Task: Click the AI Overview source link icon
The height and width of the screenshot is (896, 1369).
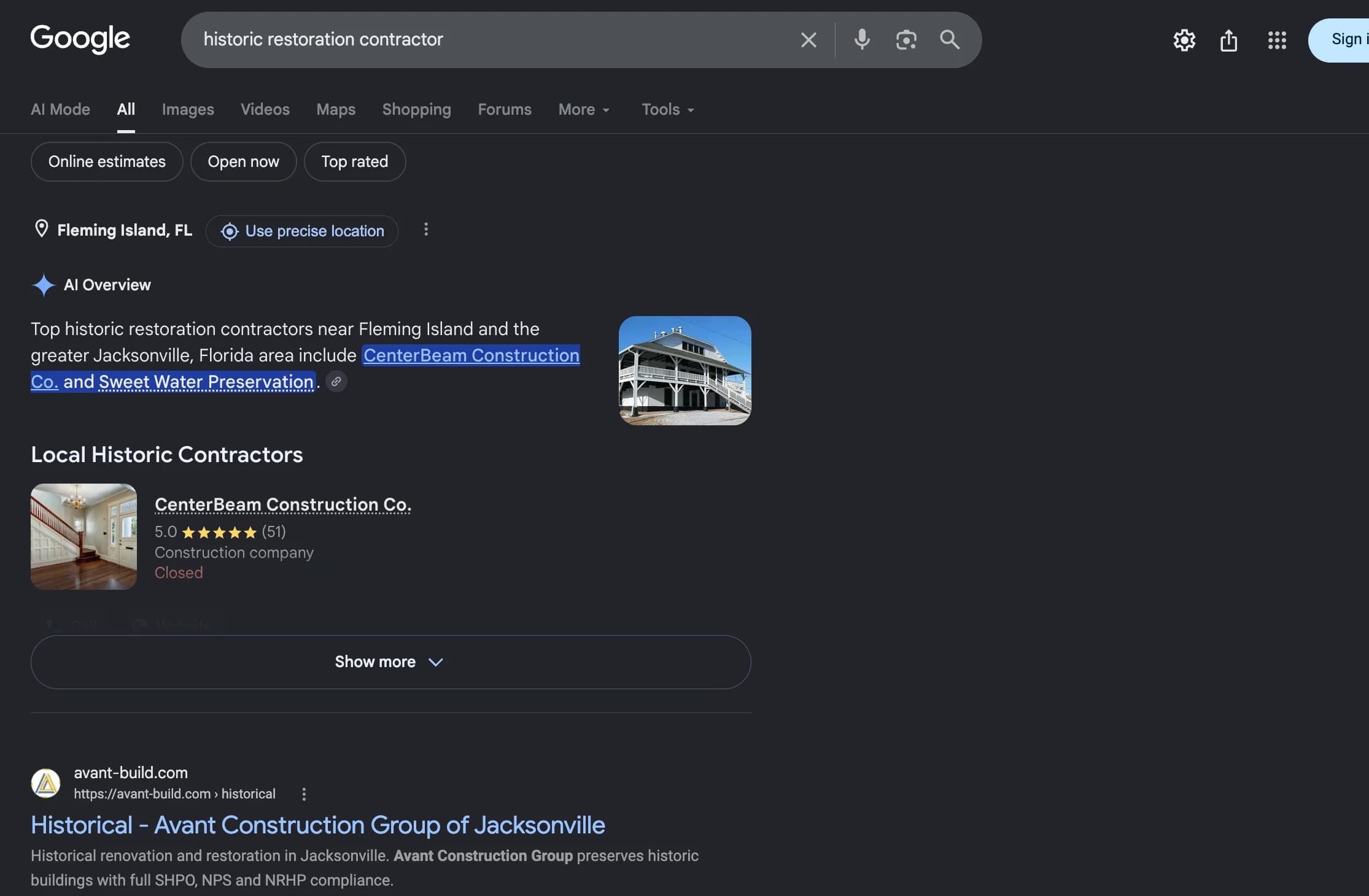Action: [x=336, y=382]
